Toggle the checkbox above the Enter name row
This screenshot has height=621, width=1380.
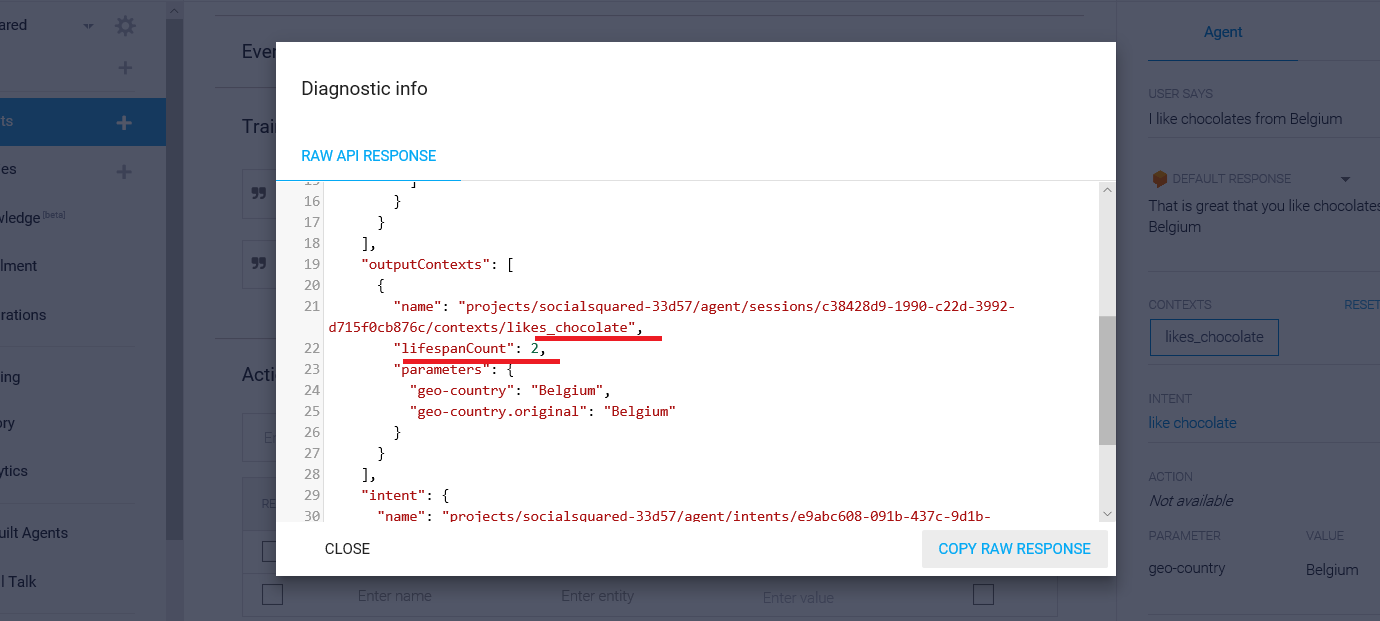[x=269, y=551]
